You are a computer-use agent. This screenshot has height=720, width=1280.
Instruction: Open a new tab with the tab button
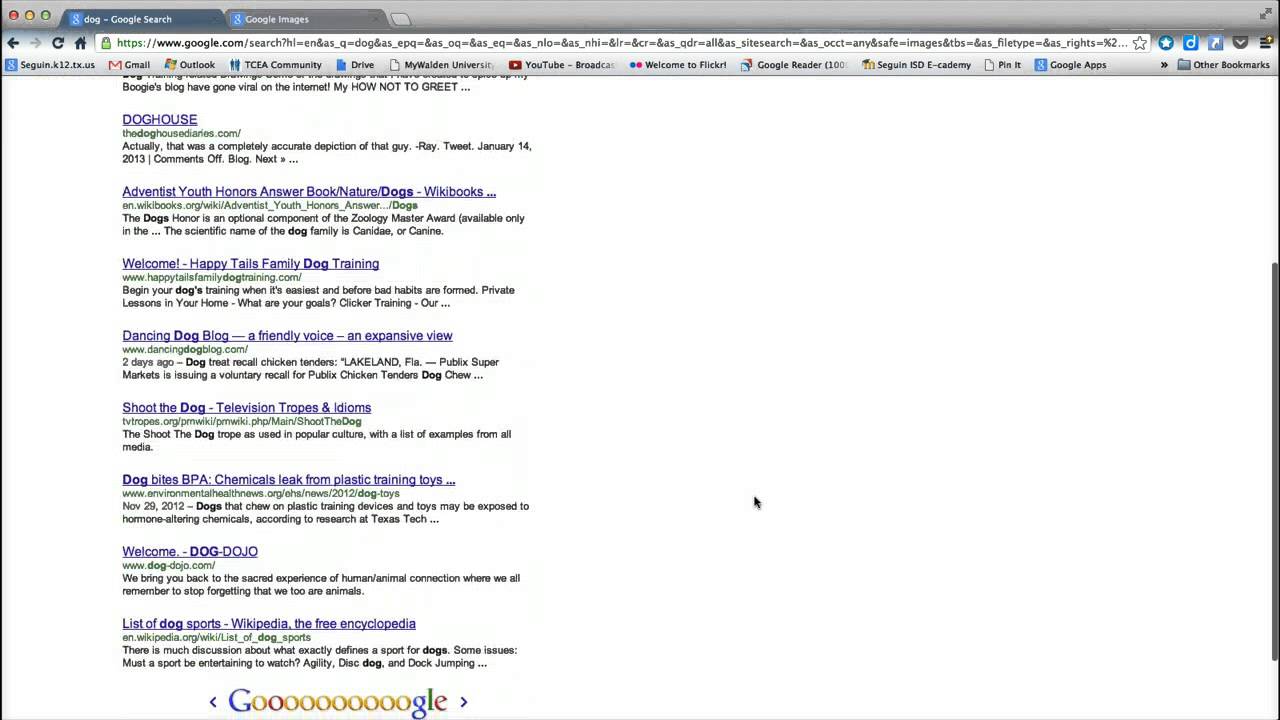point(400,19)
